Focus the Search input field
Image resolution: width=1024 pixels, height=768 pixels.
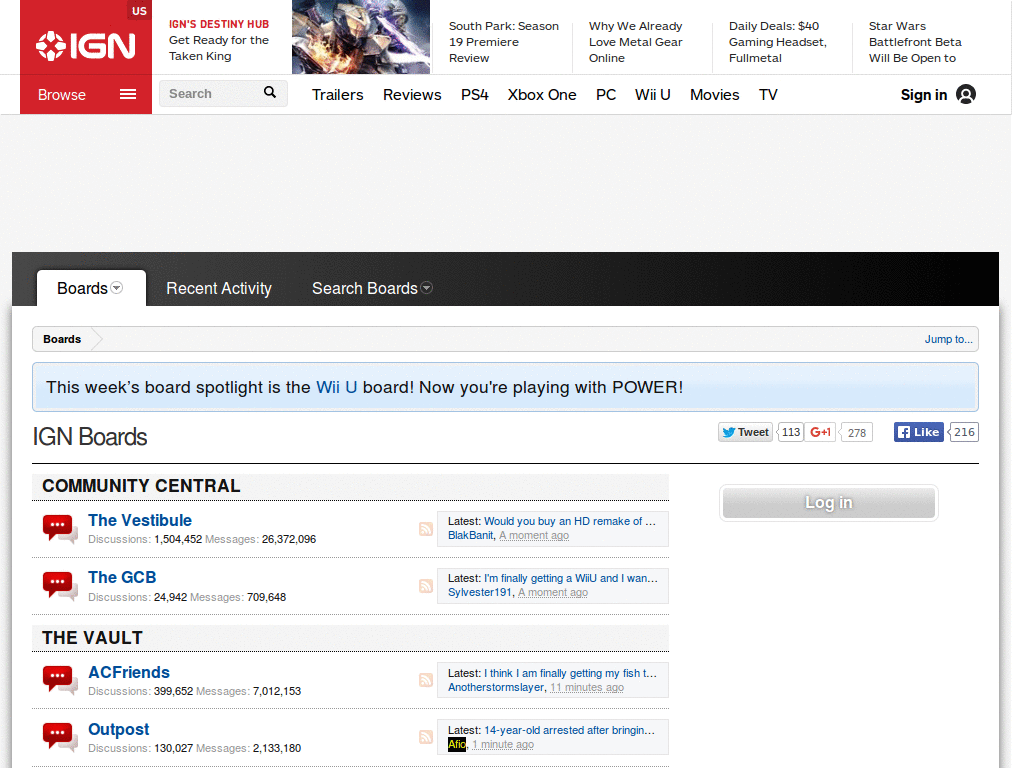pyautogui.click(x=210, y=93)
